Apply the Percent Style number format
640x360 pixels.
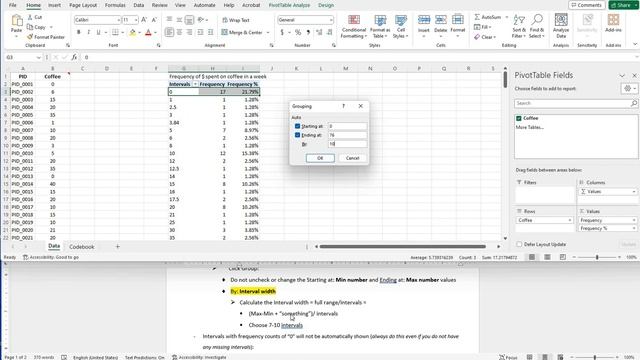[x=298, y=32]
